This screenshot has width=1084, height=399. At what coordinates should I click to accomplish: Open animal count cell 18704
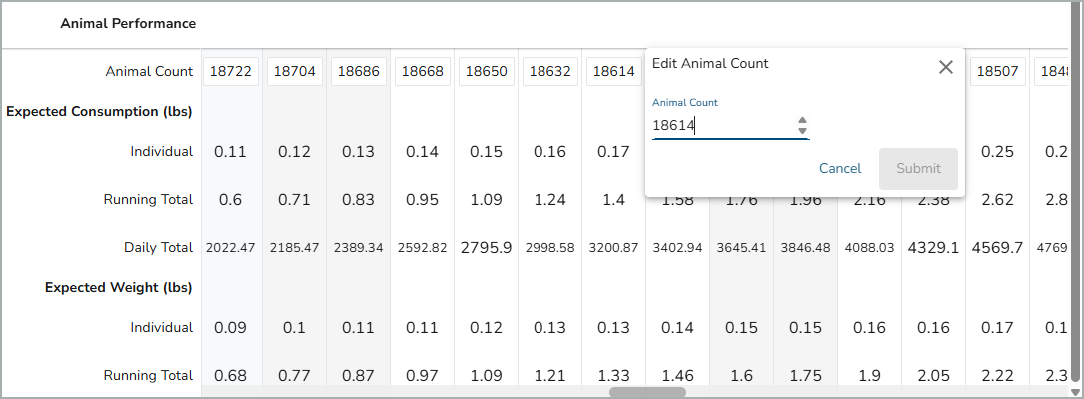click(295, 71)
